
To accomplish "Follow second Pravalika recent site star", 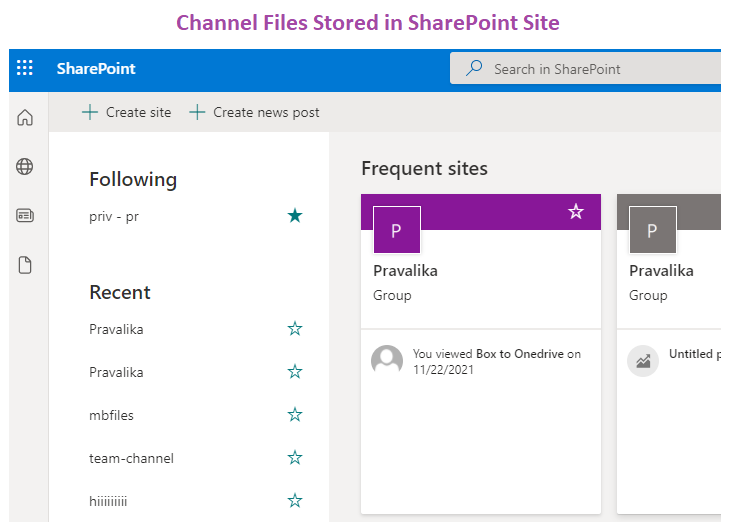I will (x=295, y=372).
